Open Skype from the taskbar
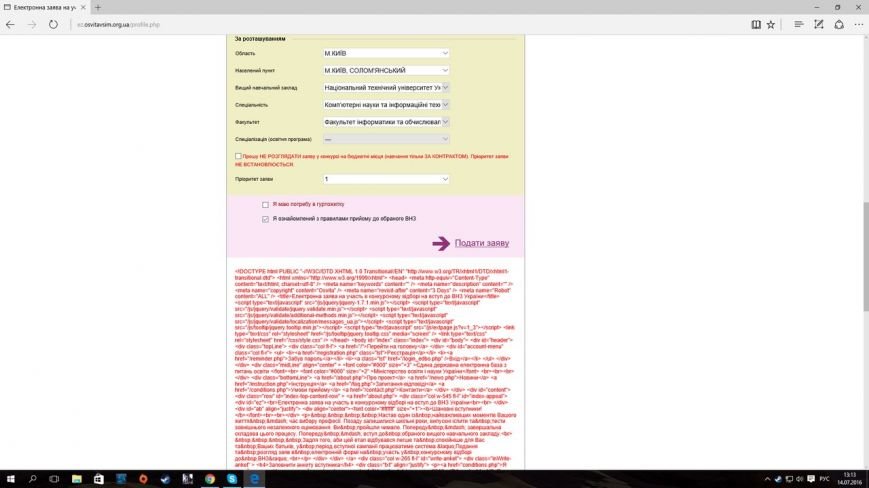The image size is (869, 488). (x=232, y=479)
